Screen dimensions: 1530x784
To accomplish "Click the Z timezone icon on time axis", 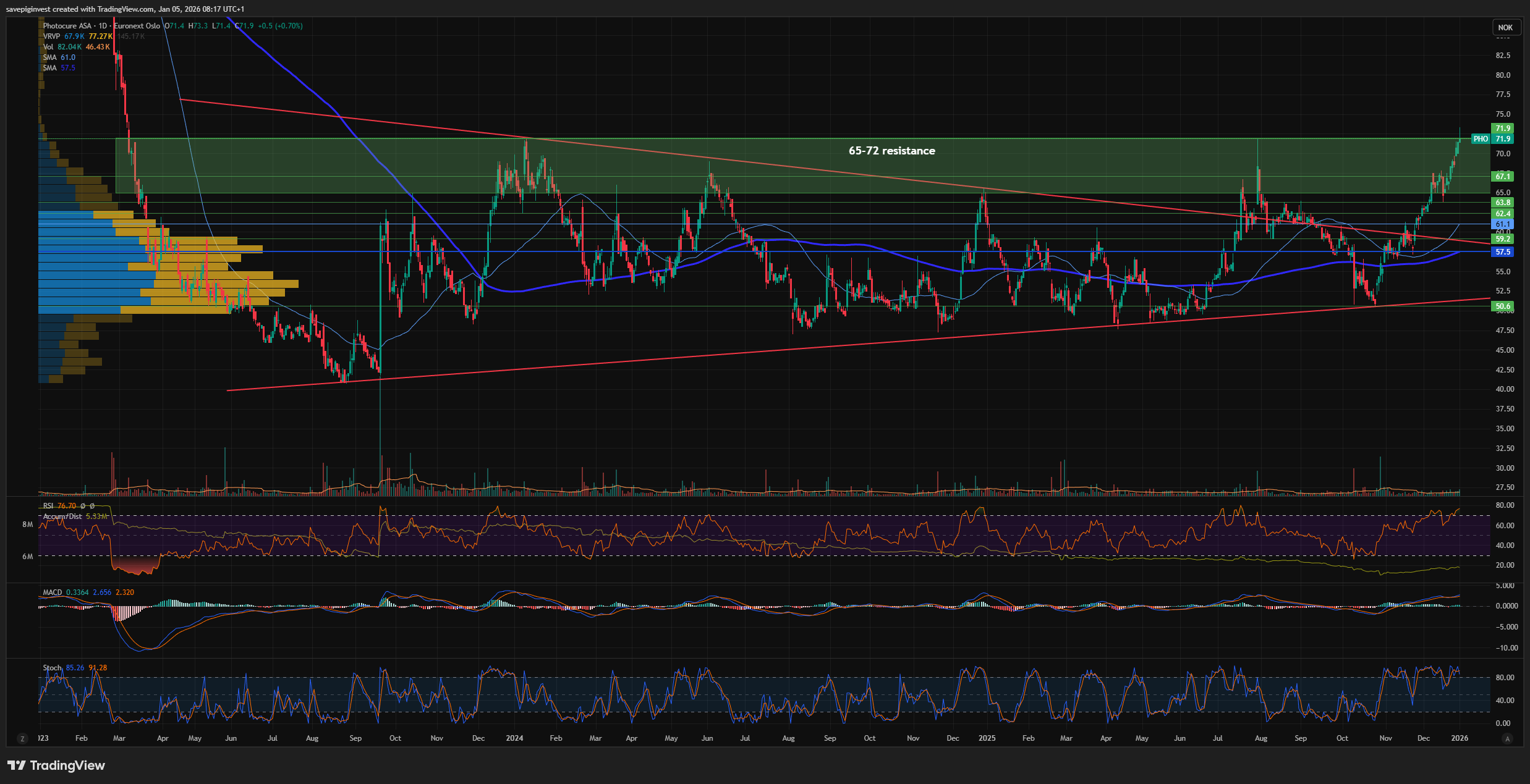I will (23, 738).
